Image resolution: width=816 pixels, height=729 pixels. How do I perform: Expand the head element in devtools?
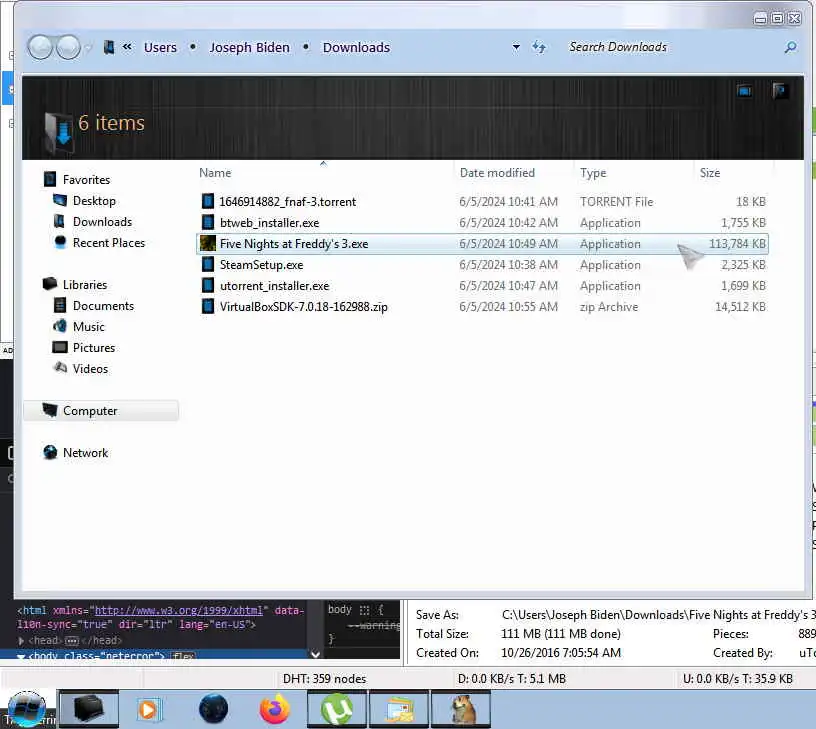[21, 641]
